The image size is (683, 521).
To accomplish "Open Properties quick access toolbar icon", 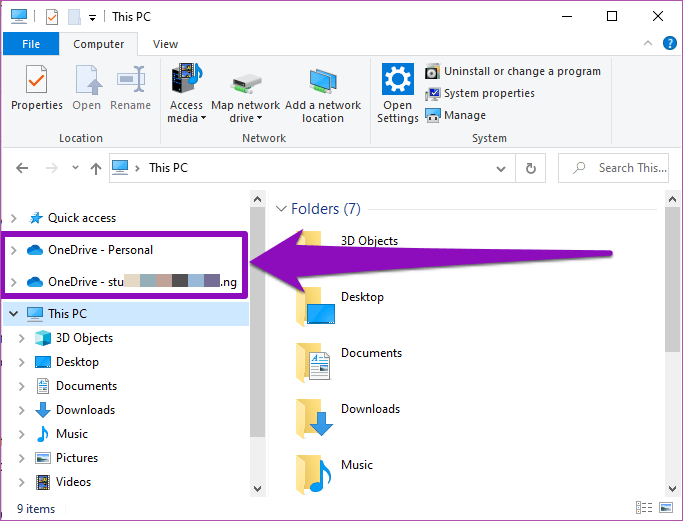I will [52, 17].
